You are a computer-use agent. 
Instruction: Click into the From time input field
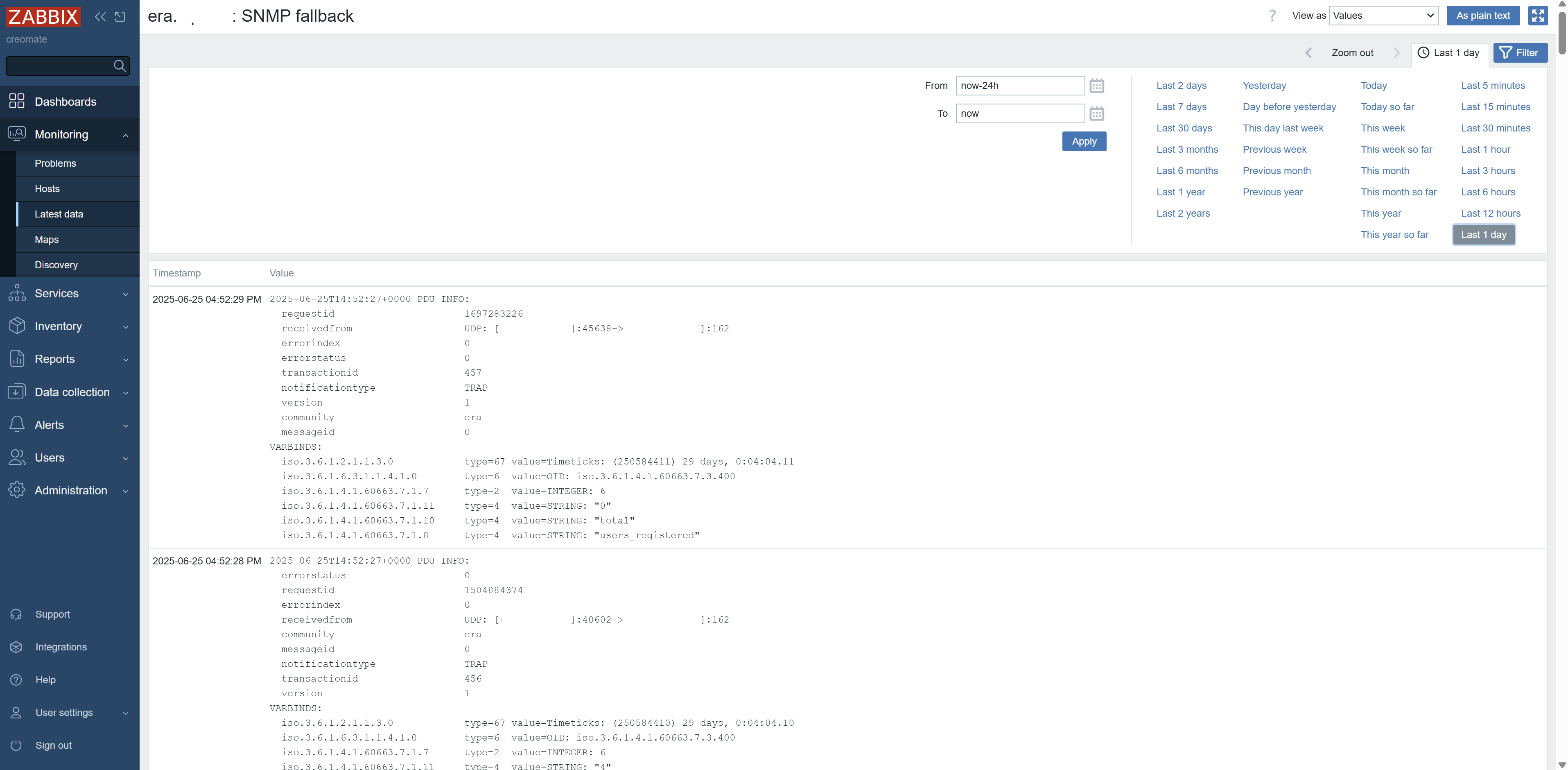click(1019, 86)
